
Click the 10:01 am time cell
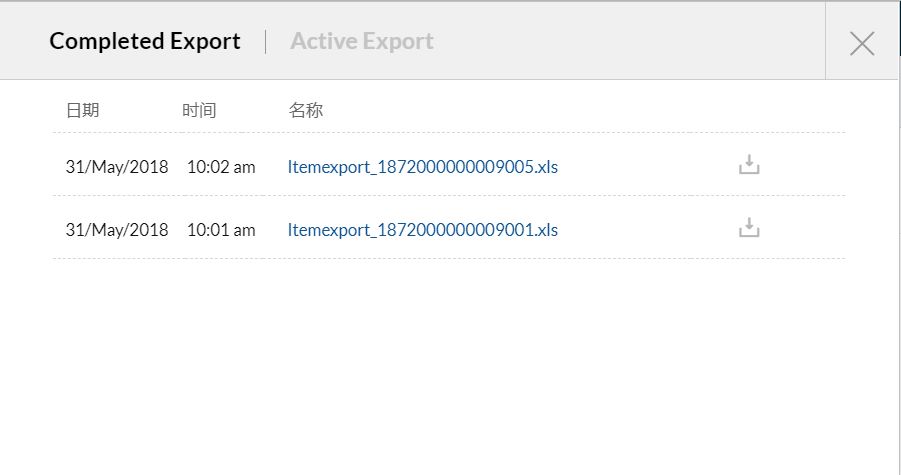coord(221,229)
